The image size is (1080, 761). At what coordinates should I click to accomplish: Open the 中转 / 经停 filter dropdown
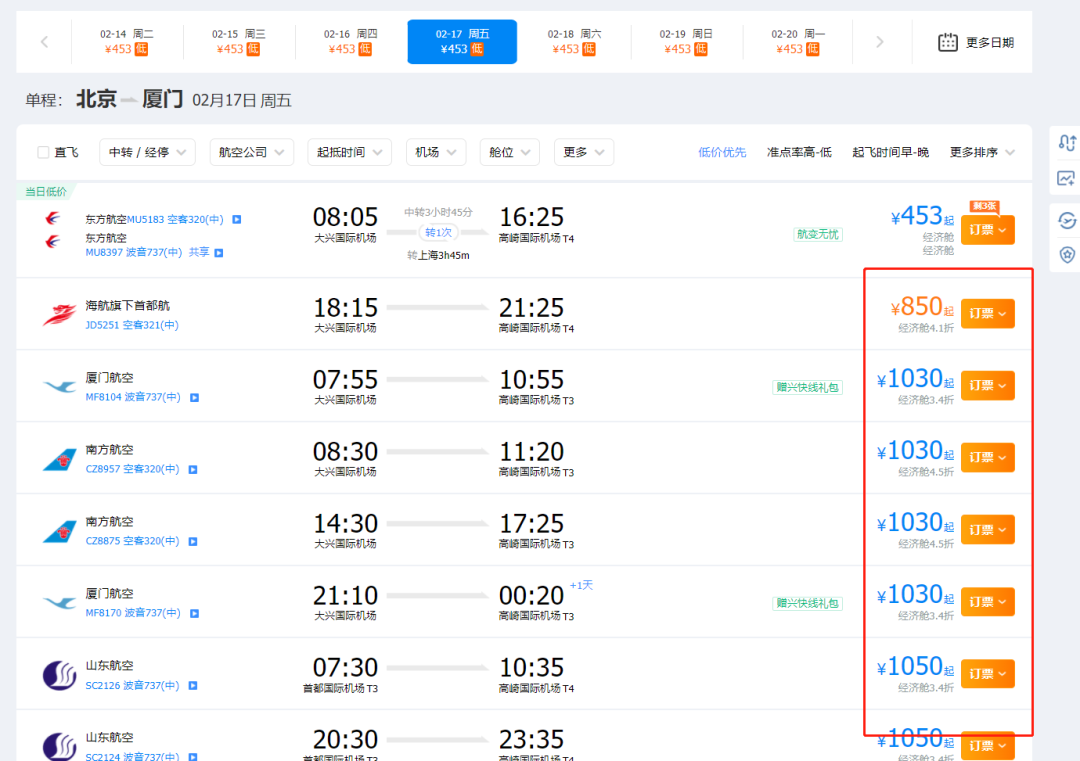point(147,152)
